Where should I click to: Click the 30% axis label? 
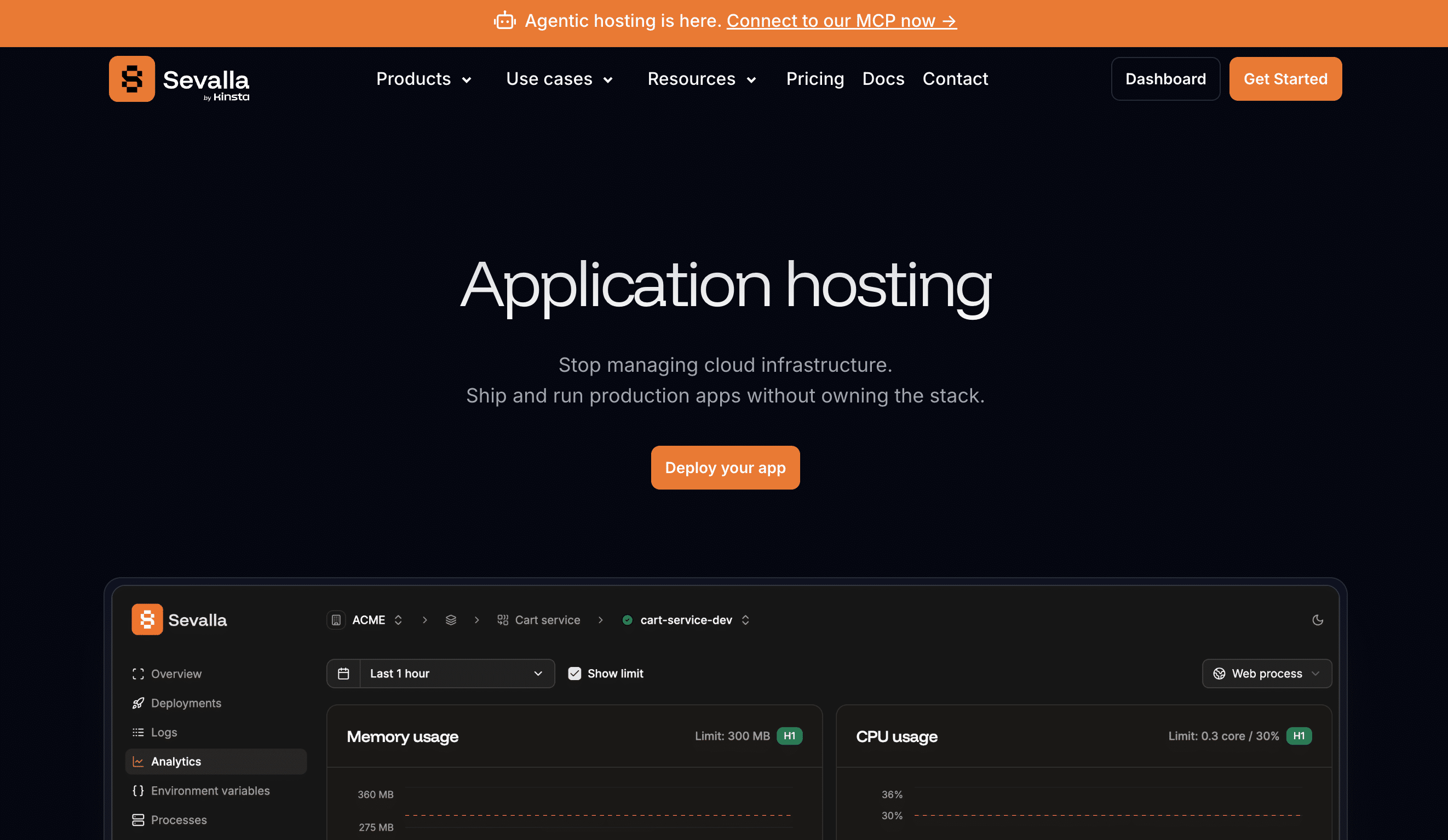point(892,815)
